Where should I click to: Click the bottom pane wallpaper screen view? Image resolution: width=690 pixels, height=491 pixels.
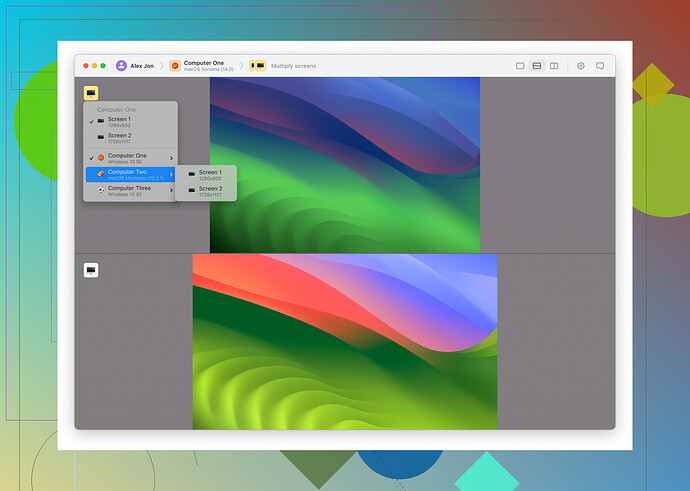tap(344, 340)
